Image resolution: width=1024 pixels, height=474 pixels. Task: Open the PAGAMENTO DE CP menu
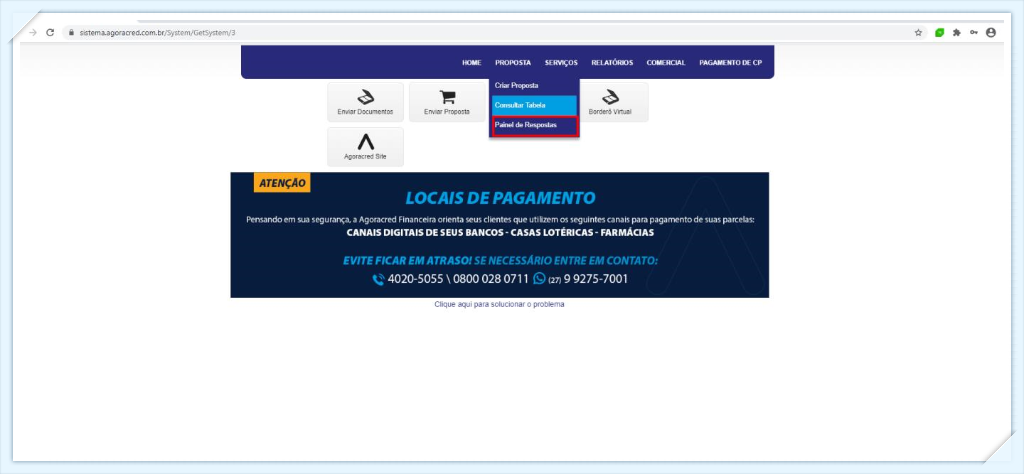[x=730, y=63]
